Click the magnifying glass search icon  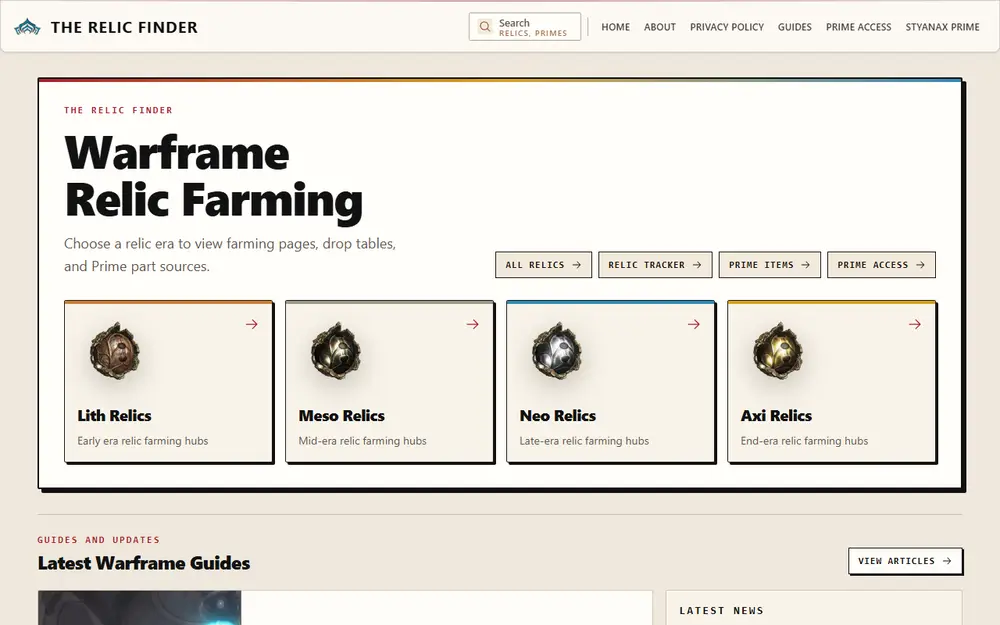point(485,27)
